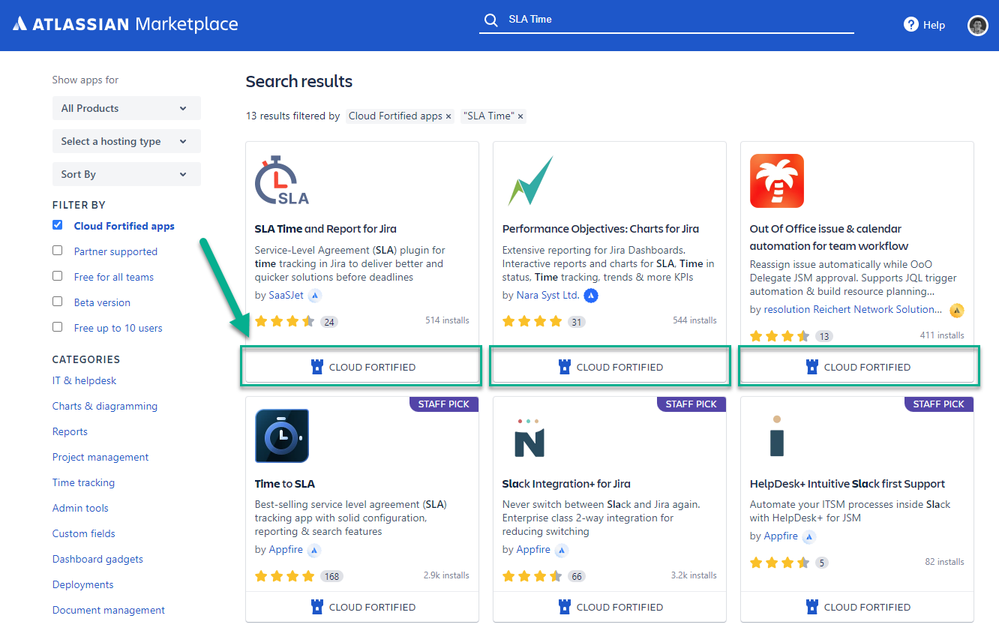Click the SLA Time and Report app logo

coord(282,180)
